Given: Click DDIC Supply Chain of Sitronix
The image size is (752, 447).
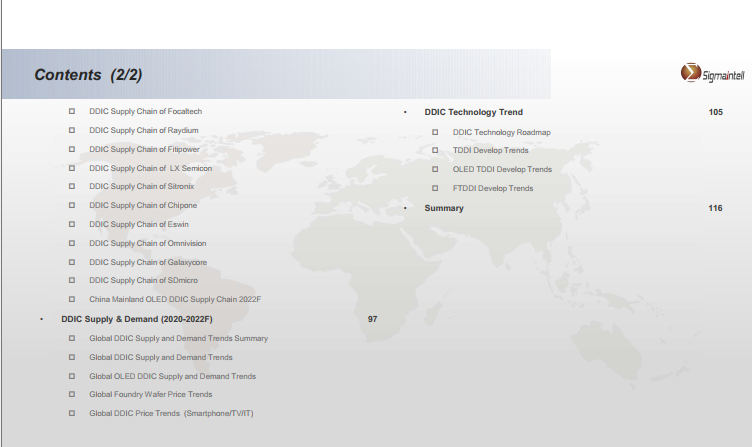Looking at the screenshot, I should 142,186.
